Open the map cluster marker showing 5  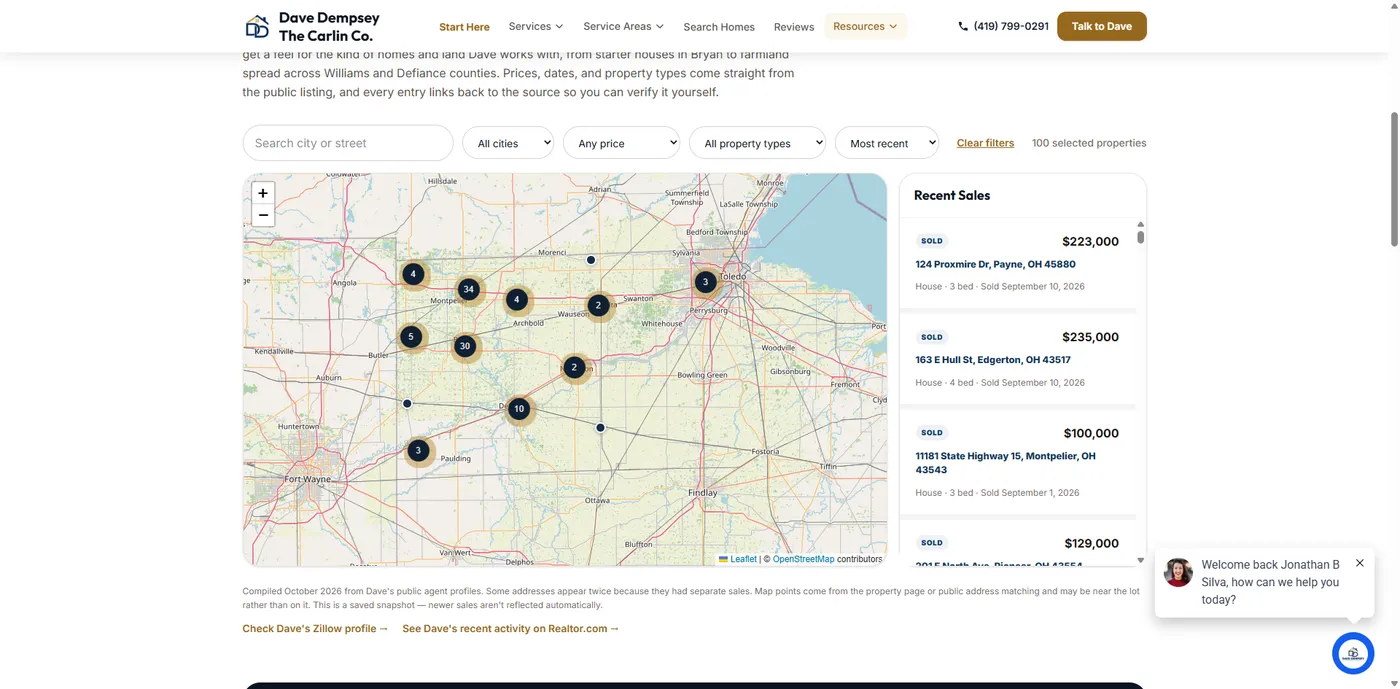click(x=410, y=337)
